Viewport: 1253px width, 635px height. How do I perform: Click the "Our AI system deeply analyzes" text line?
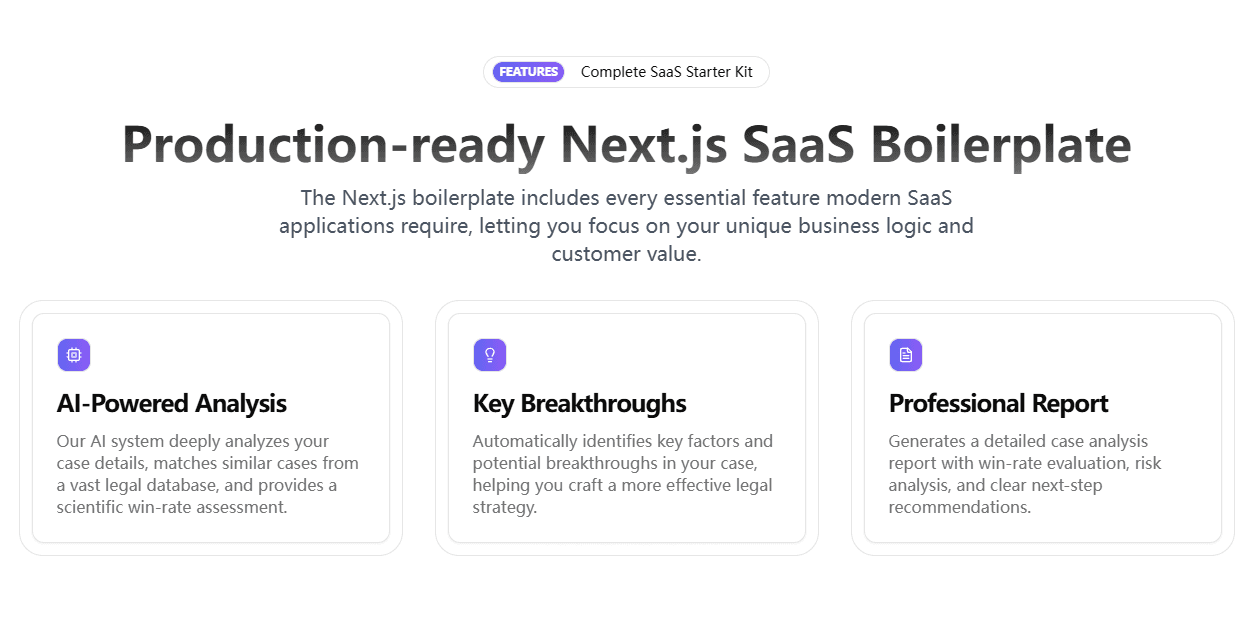[x=193, y=441]
